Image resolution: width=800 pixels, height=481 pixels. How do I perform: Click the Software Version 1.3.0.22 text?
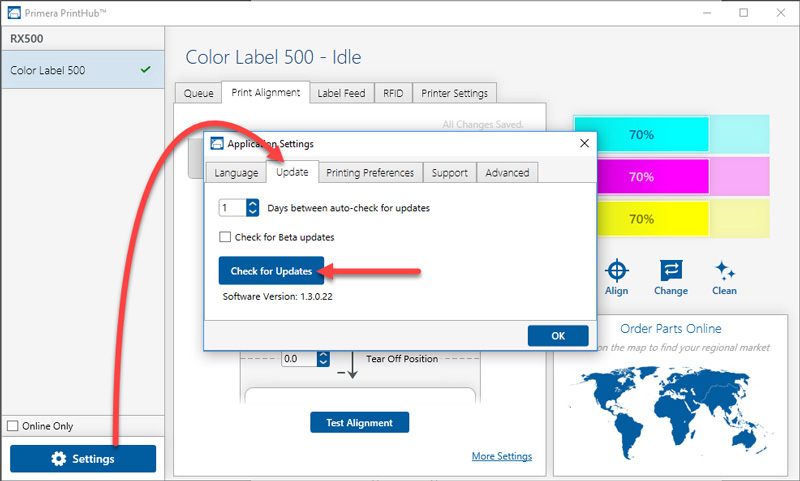pyautogui.click(x=278, y=296)
